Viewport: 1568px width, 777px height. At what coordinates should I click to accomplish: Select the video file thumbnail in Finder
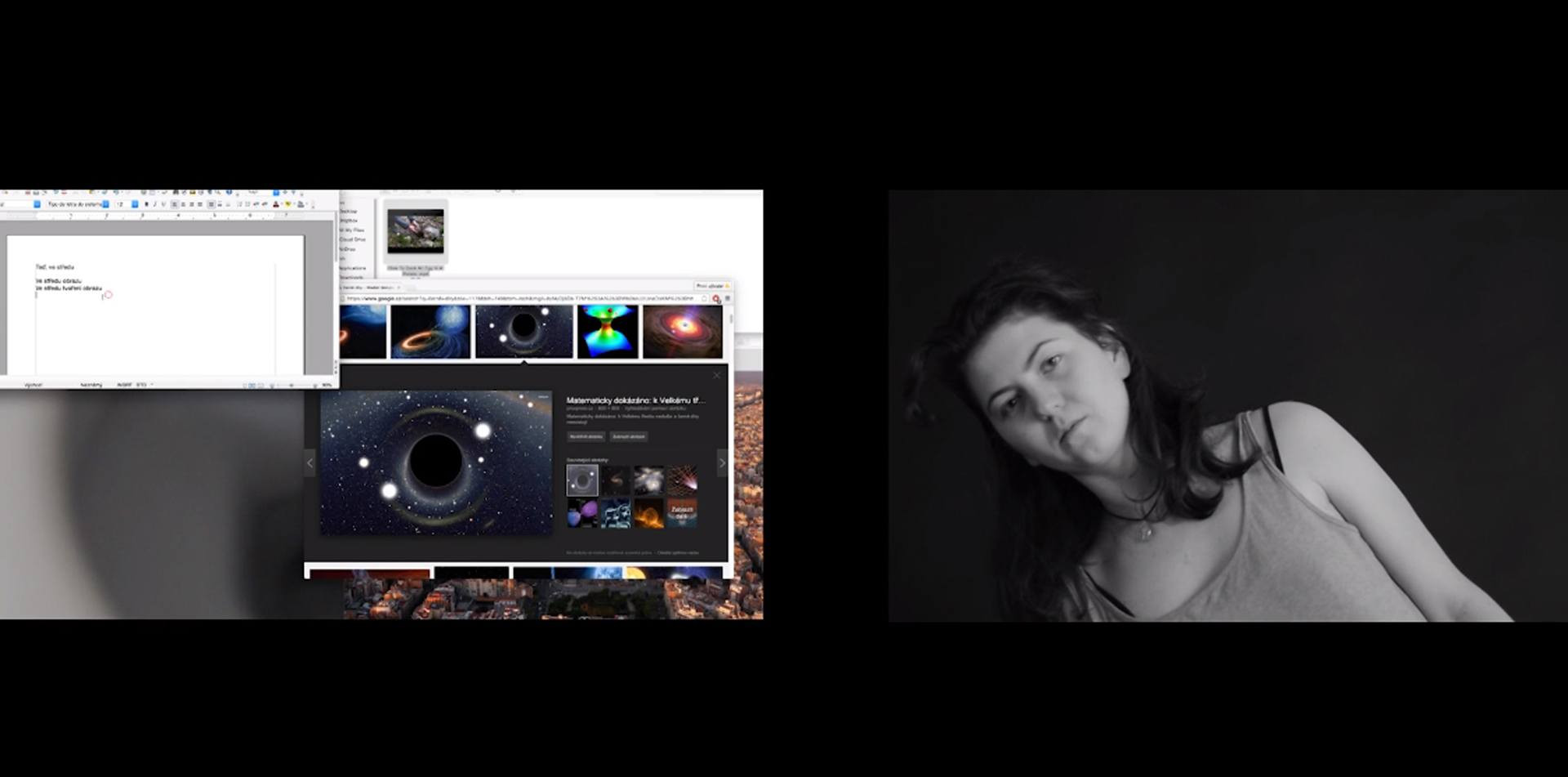coord(416,231)
